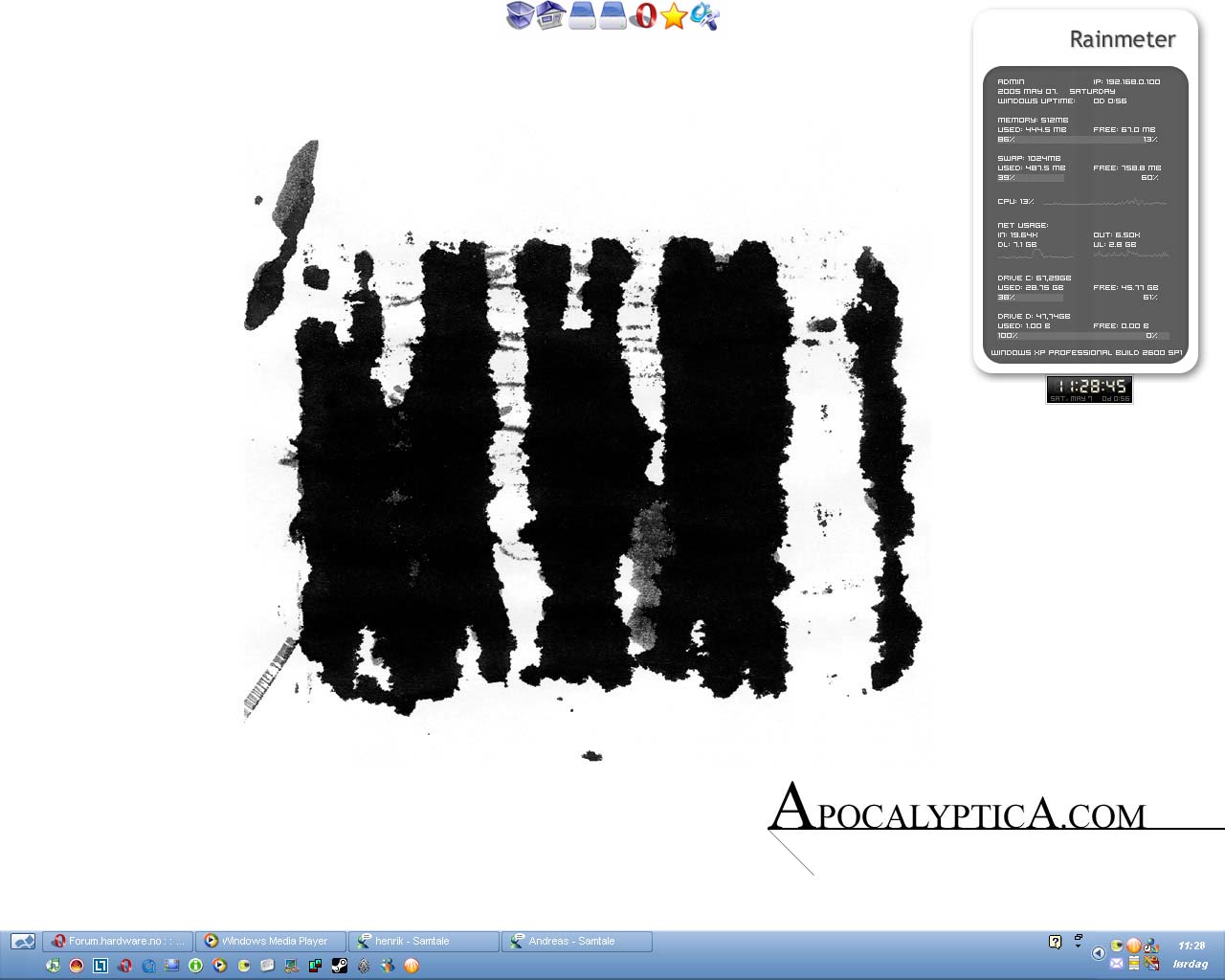Launch Steam from the quick launch bar
Screen dimensions: 1225x980
(340, 966)
